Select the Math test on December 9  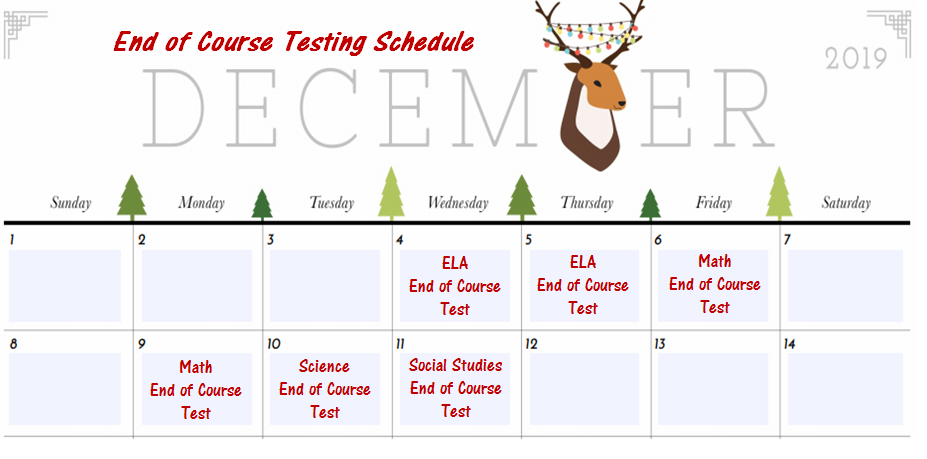[196, 389]
